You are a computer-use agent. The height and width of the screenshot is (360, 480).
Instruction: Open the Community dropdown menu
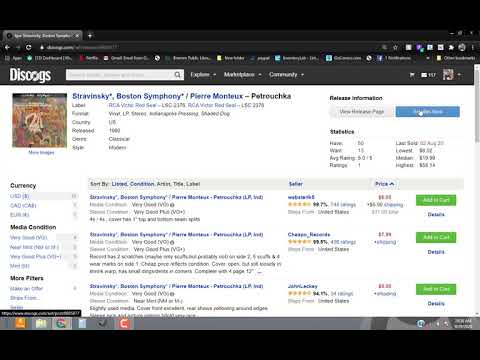286,75
